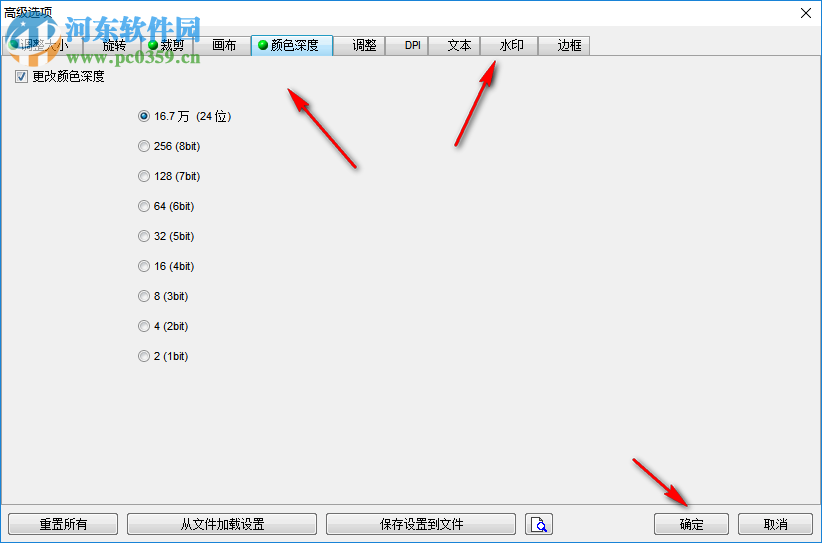Go to the 调整 tab
Image resolution: width=822 pixels, height=543 pixels.
[x=360, y=46]
